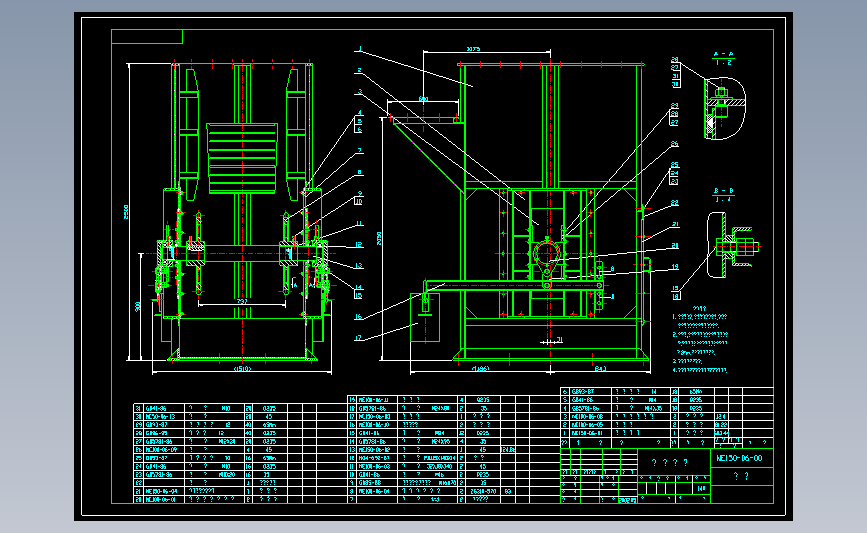
Task: Click part callout number 26
Action: 675,144
